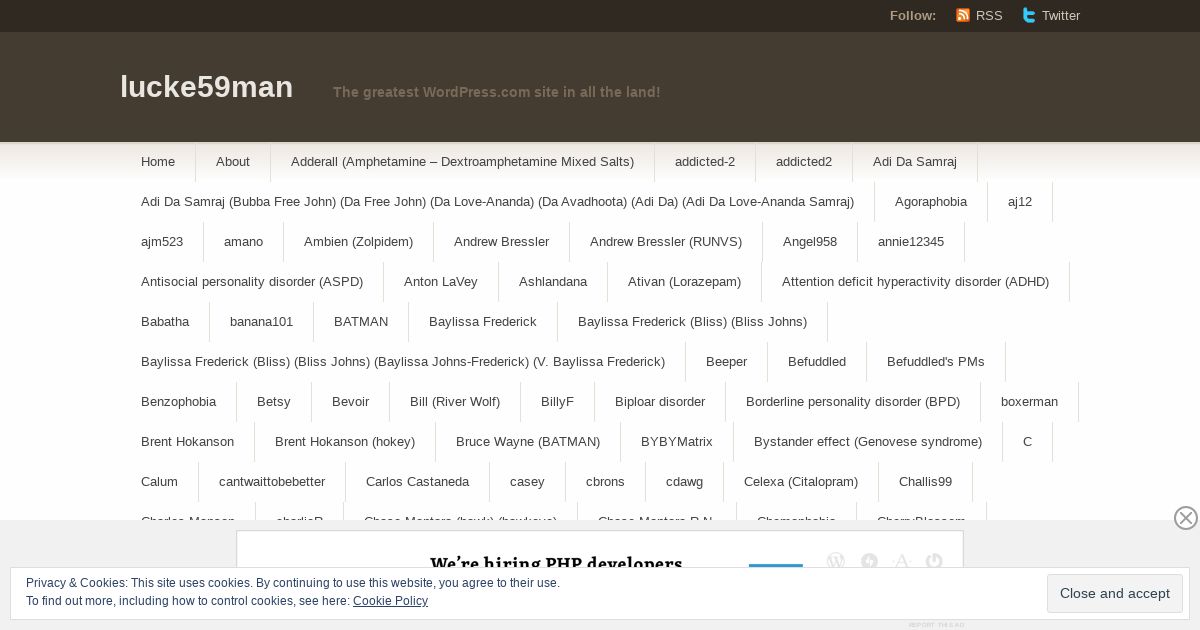
Task: Select the boxerman menu item
Action: pos(1029,401)
